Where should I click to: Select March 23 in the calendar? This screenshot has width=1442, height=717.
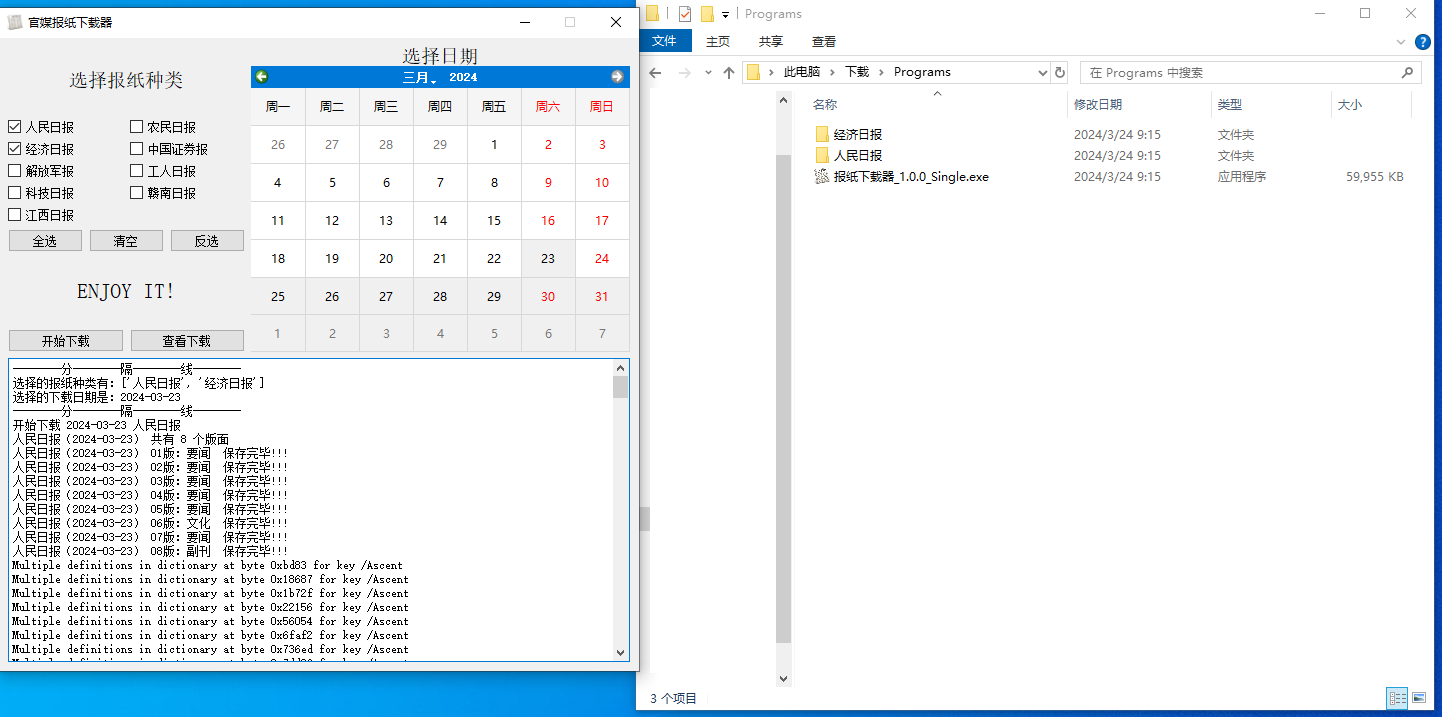[x=548, y=258]
